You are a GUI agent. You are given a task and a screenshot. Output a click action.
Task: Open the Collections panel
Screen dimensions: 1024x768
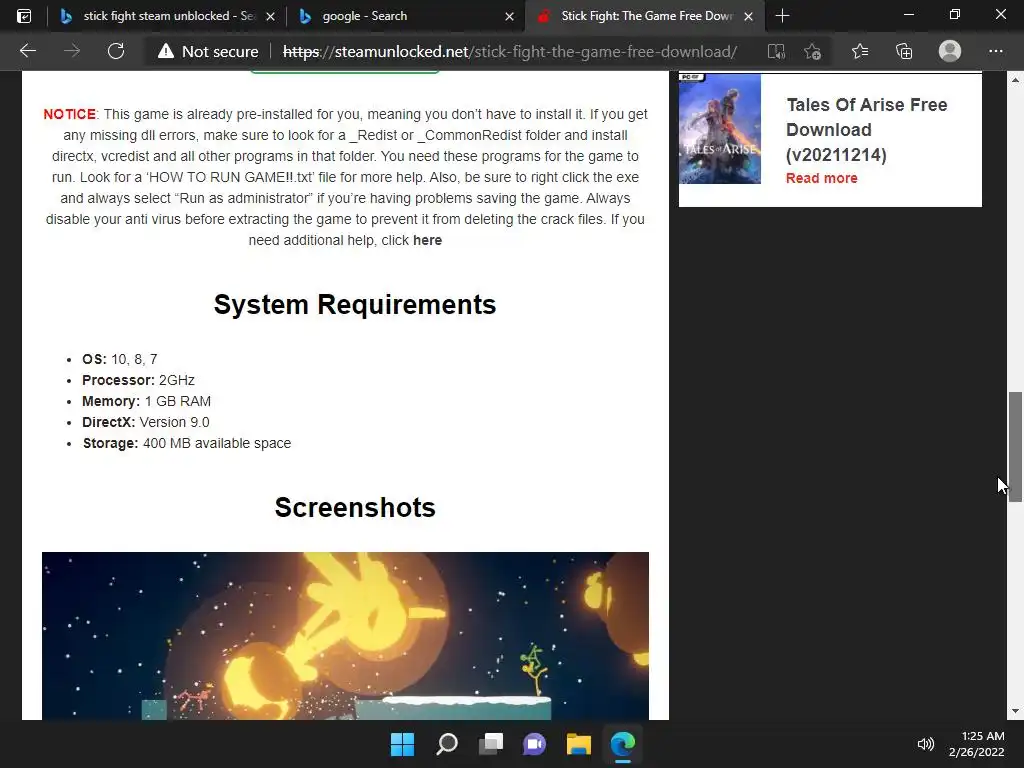coord(904,51)
